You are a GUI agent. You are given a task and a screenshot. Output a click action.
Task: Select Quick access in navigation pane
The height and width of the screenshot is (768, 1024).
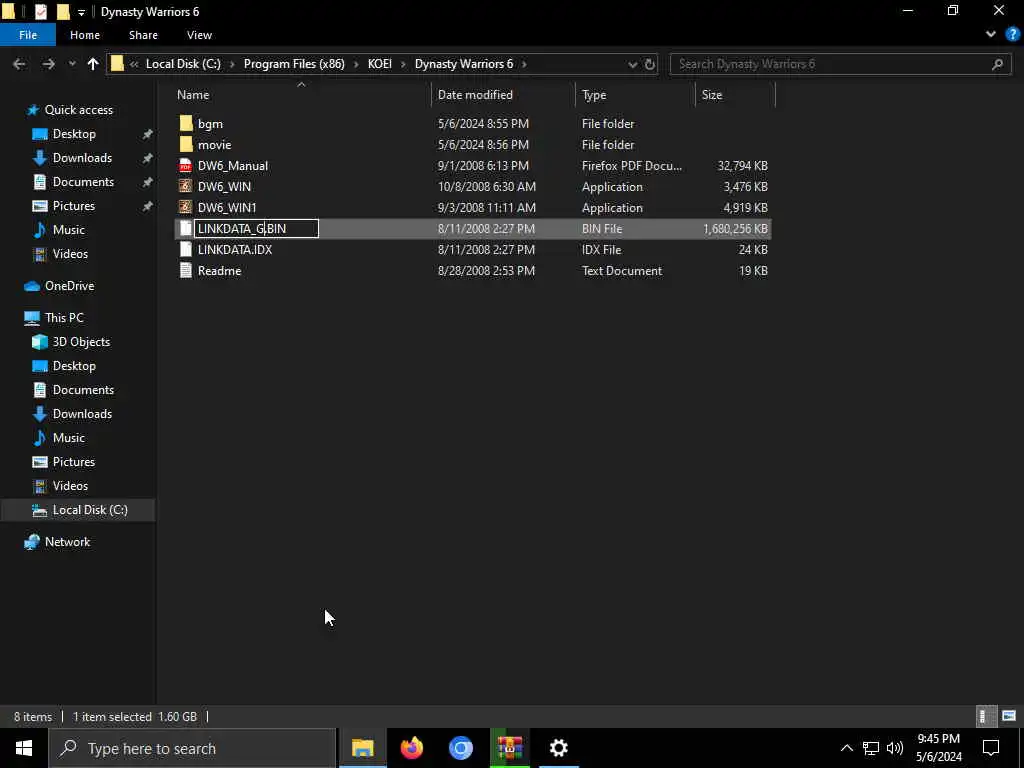(78, 110)
